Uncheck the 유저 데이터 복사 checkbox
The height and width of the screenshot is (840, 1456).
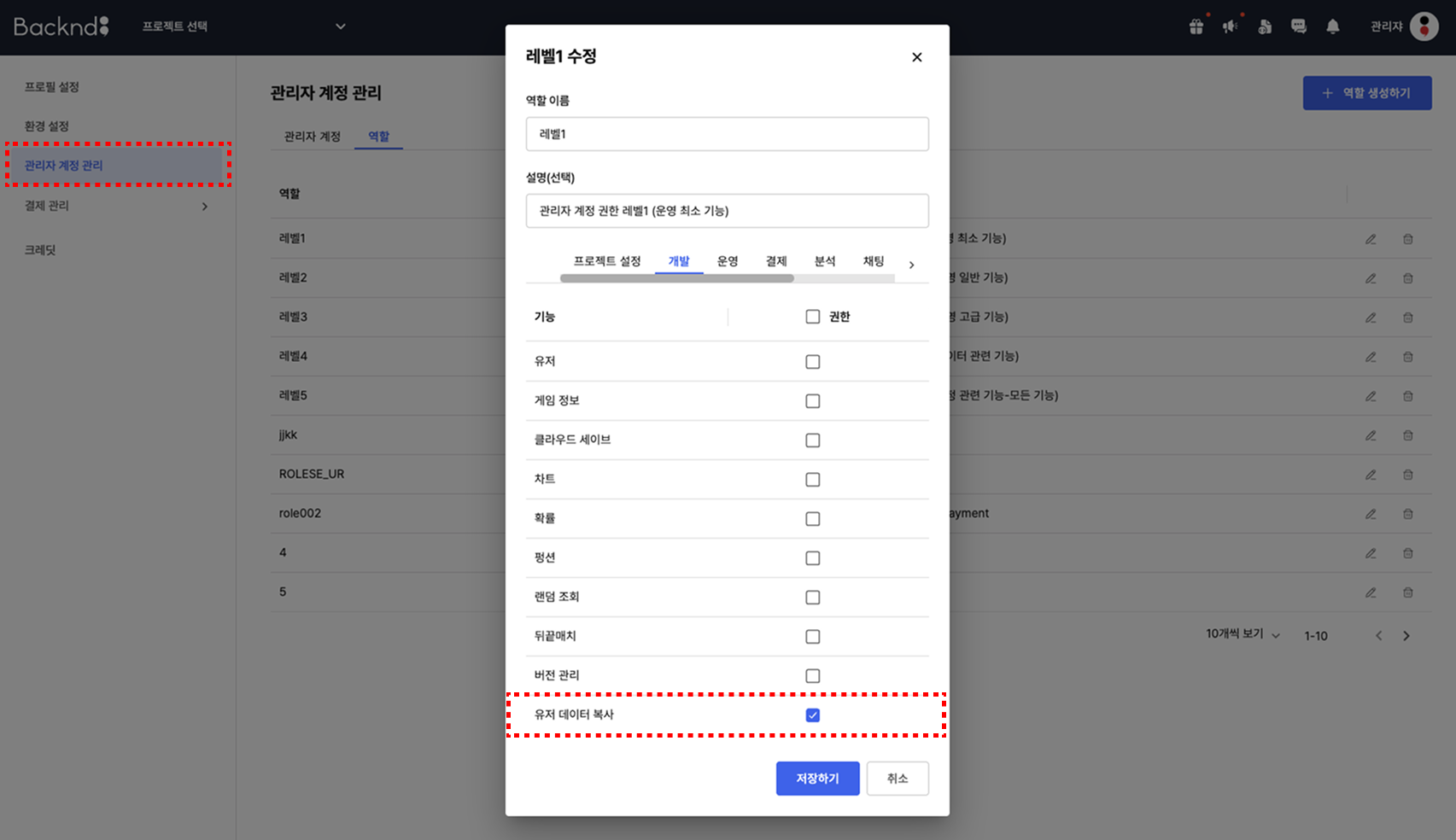pyautogui.click(x=812, y=715)
